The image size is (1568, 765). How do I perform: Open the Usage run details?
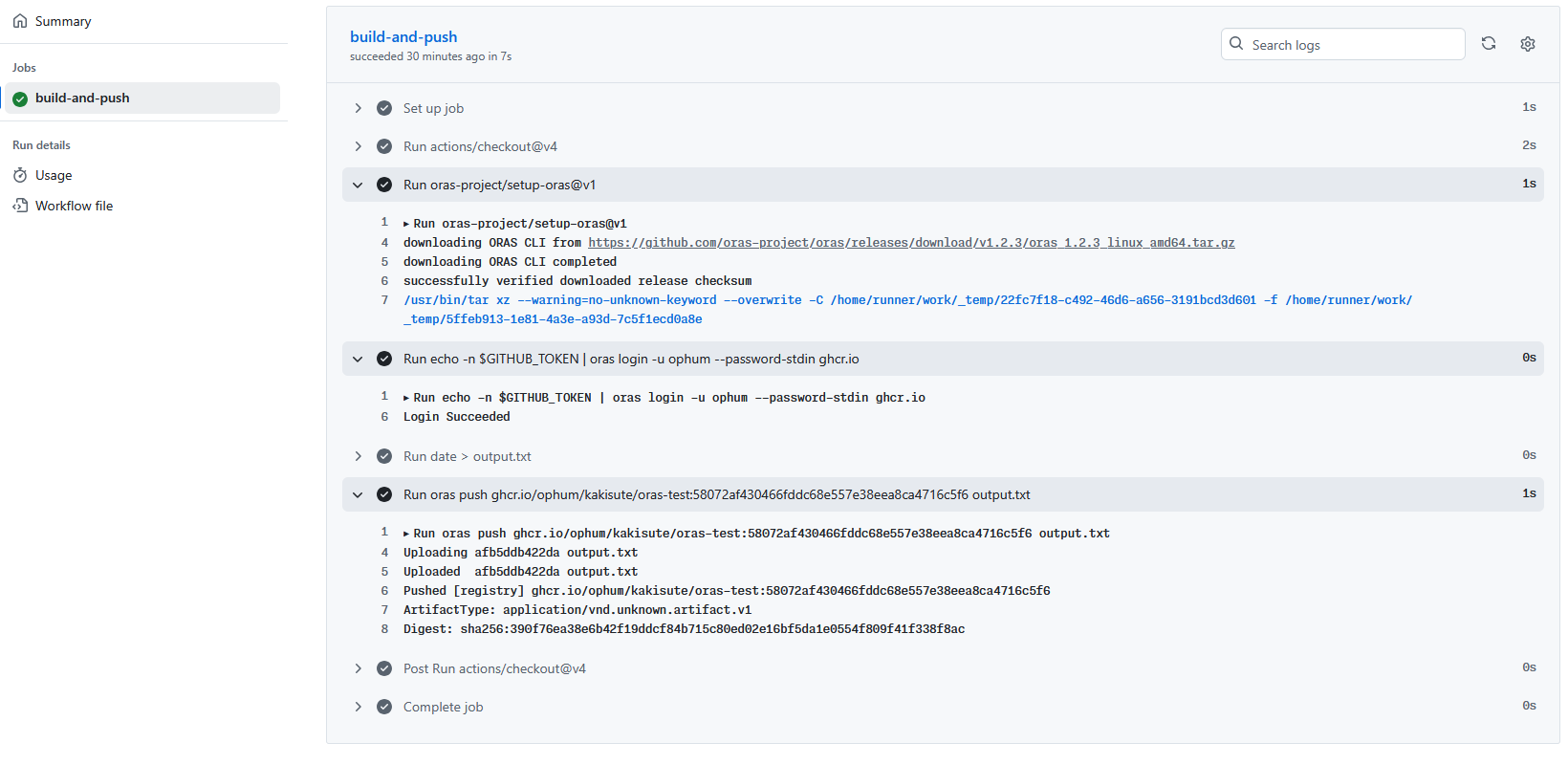54,175
